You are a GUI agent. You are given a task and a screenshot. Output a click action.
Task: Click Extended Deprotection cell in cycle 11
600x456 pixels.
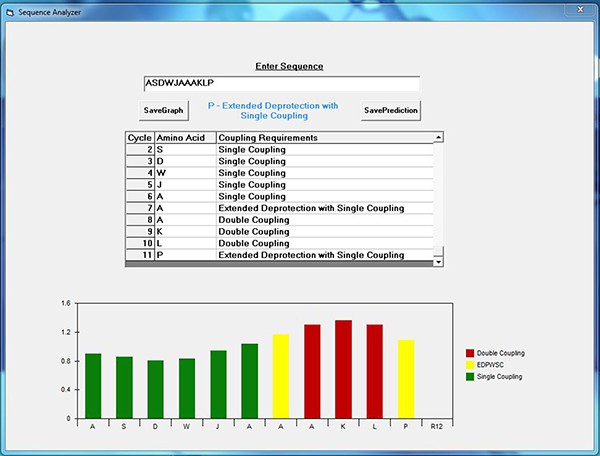325,255
